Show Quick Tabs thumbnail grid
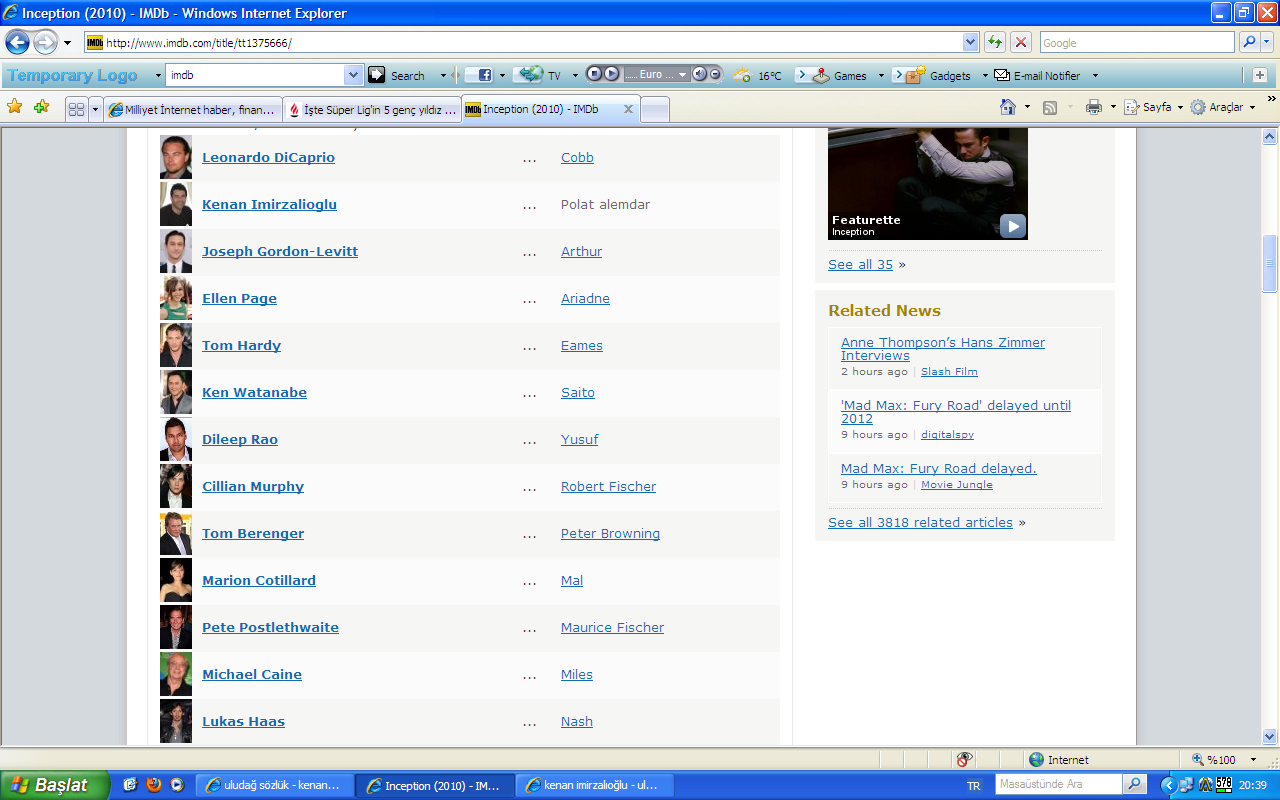 (76, 109)
